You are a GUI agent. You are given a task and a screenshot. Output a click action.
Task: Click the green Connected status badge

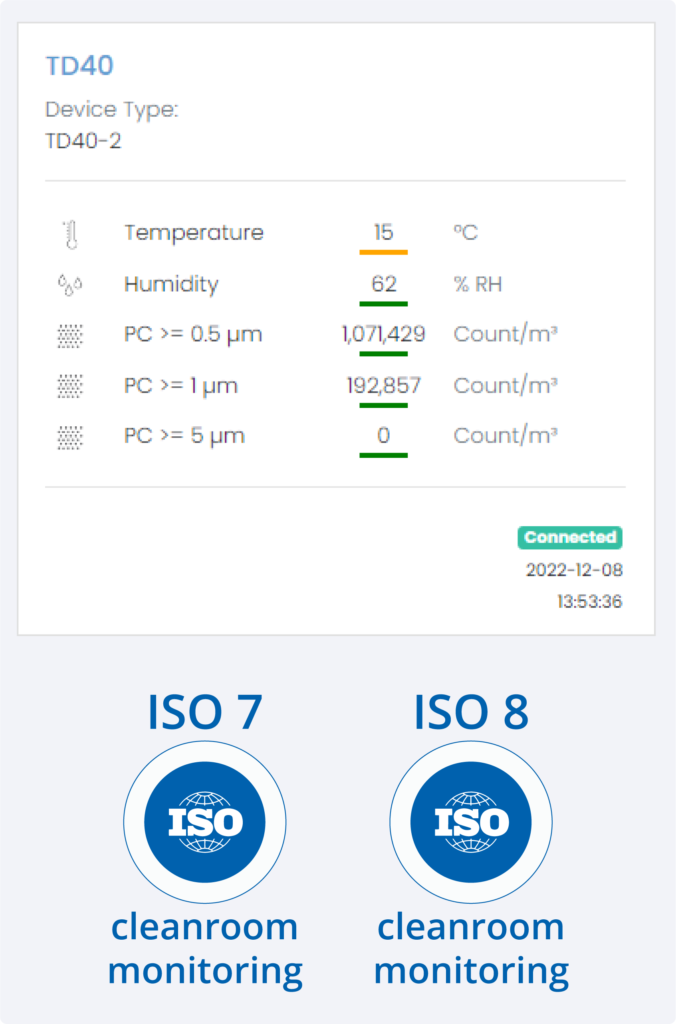click(x=570, y=537)
